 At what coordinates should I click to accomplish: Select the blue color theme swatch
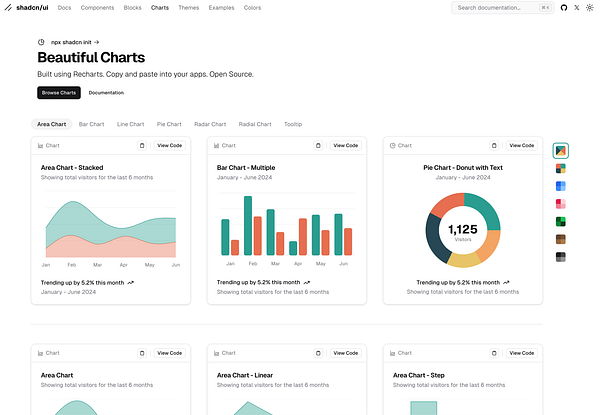click(x=561, y=186)
